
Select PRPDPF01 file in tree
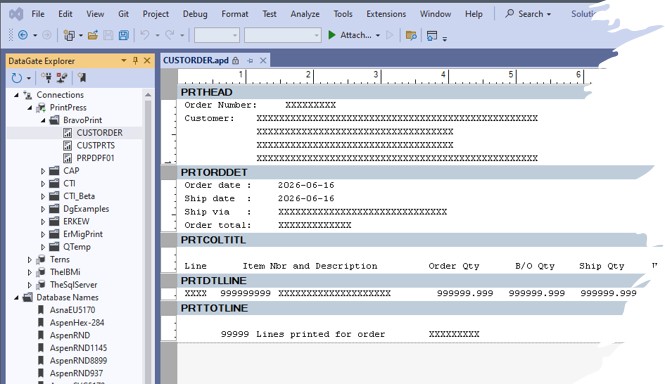pyautogui.click(x=95, y=158)
